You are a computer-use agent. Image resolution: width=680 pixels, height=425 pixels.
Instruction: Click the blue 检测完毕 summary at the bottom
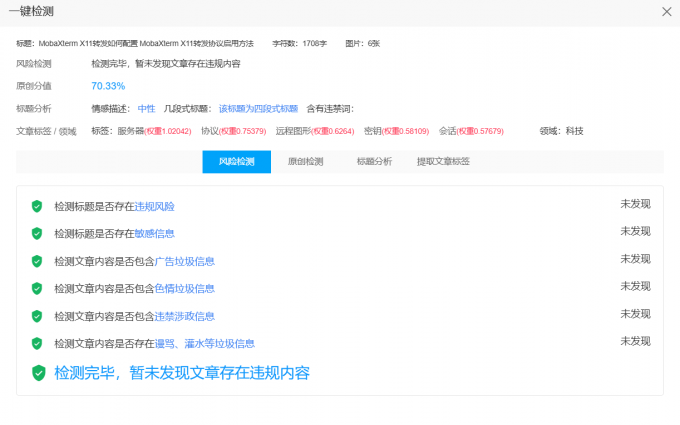tap(182, 373)
